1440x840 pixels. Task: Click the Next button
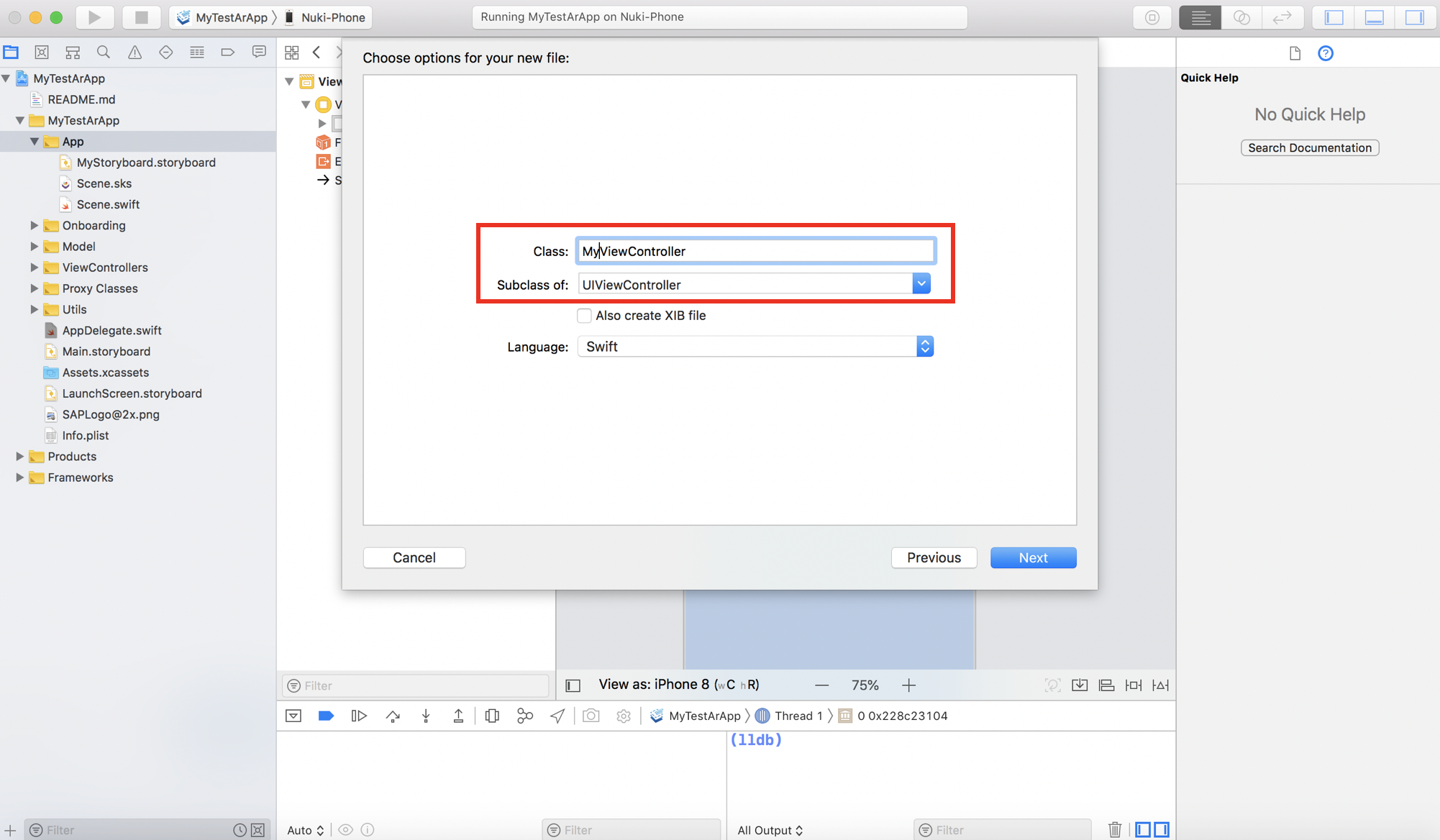(1032, 557)
